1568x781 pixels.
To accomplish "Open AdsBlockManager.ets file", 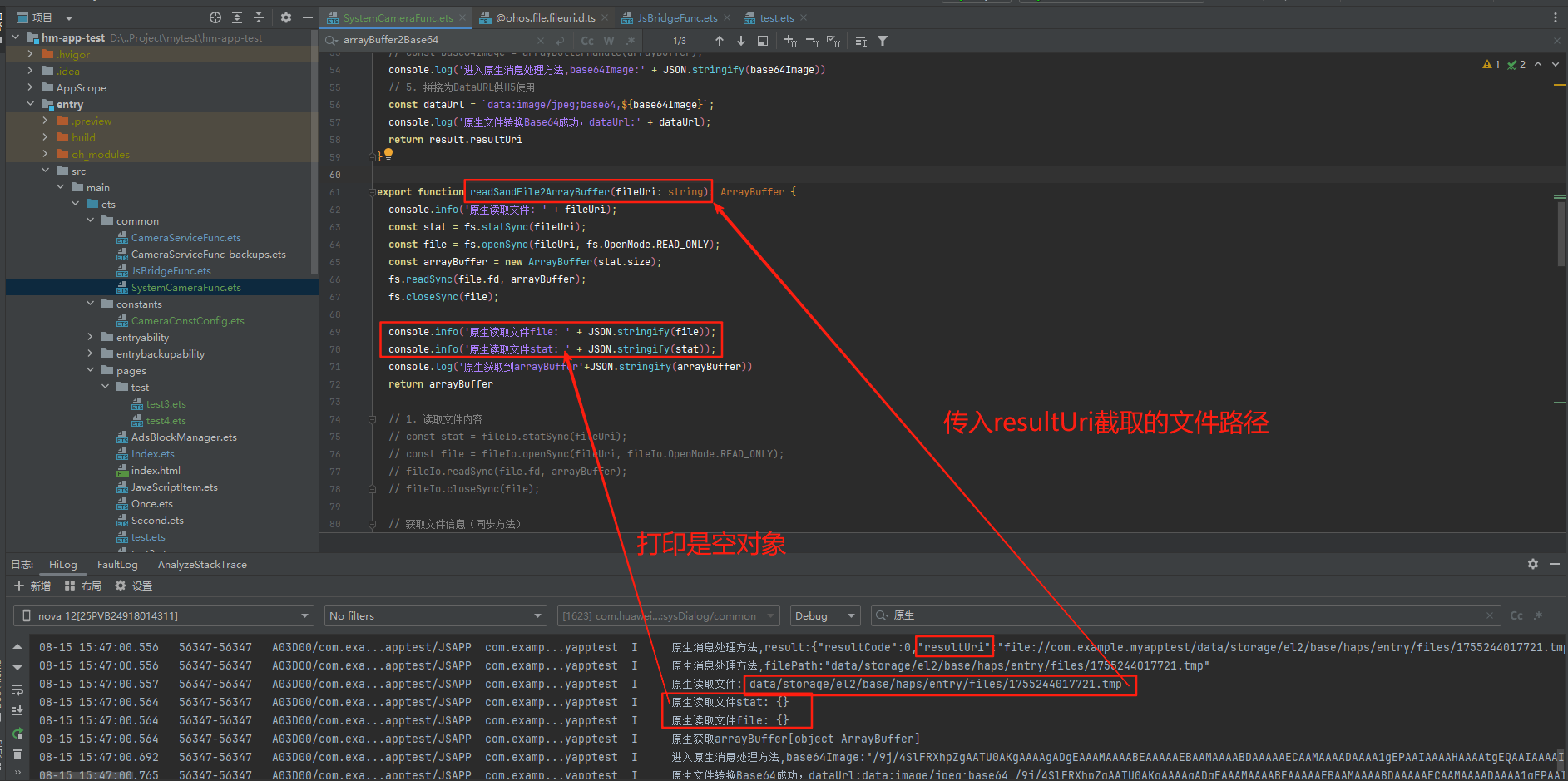I will (184, 437).
